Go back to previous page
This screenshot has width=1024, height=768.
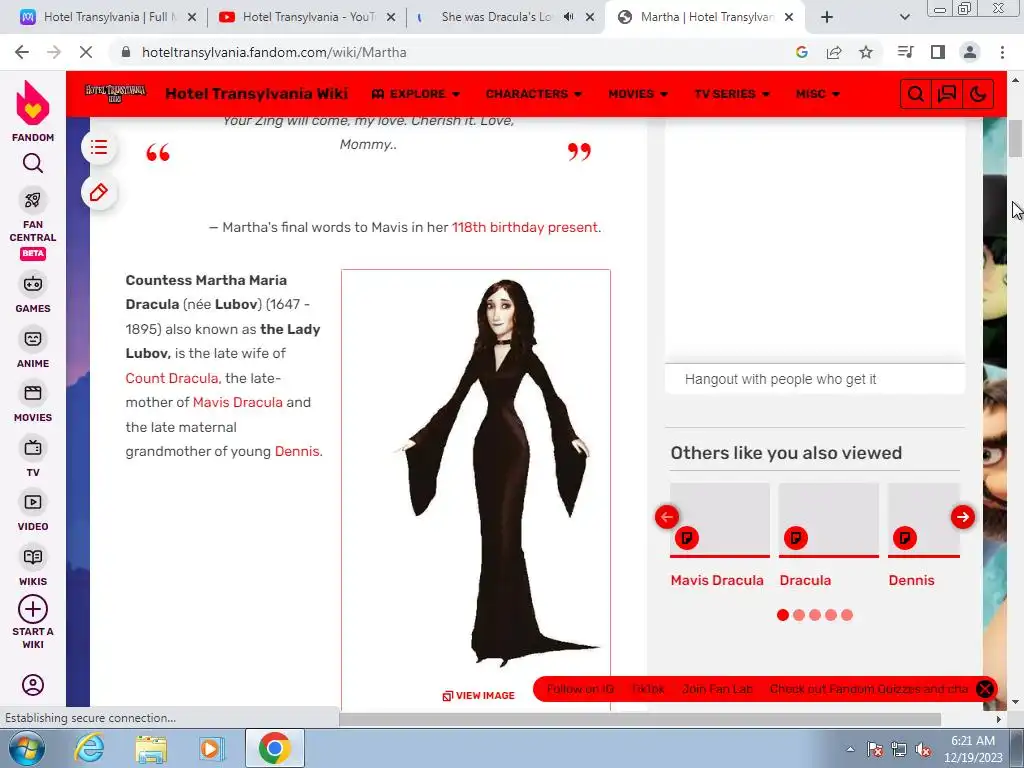coord(22,52)
